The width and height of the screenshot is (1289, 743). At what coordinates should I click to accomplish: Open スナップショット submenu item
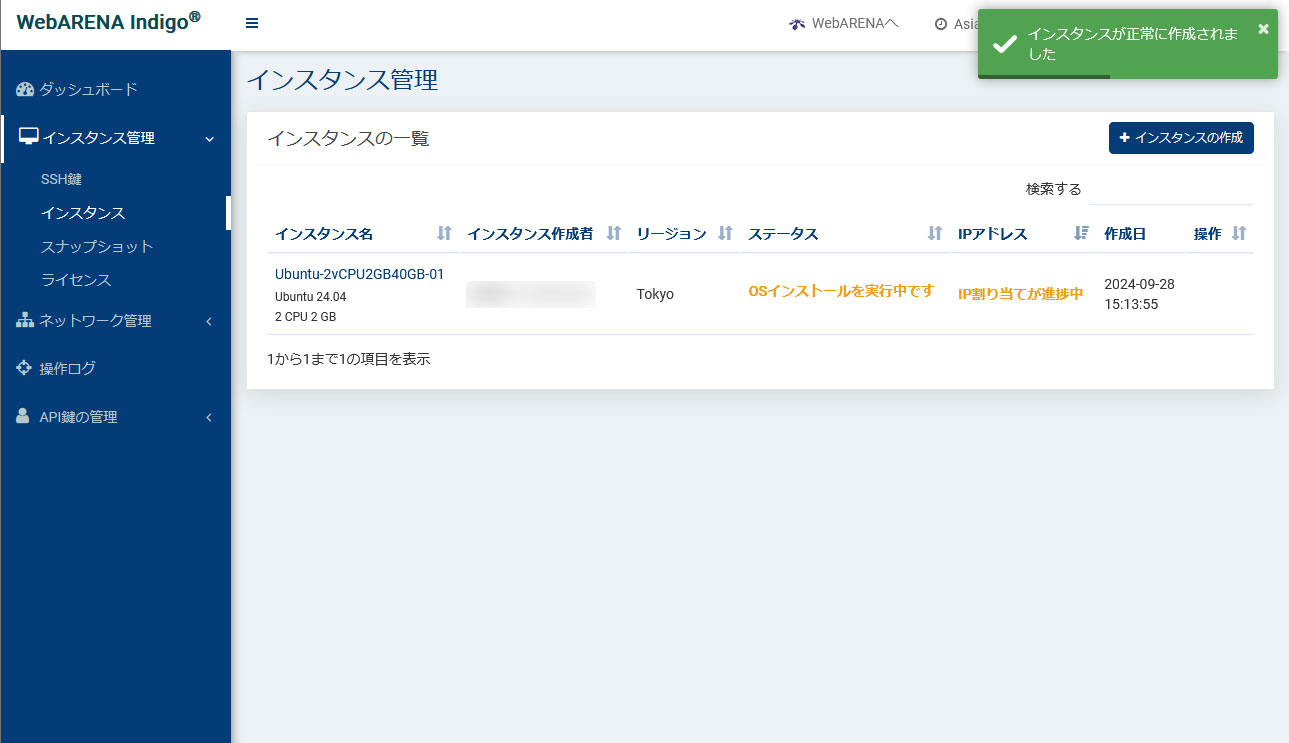[x=97, y=246]
